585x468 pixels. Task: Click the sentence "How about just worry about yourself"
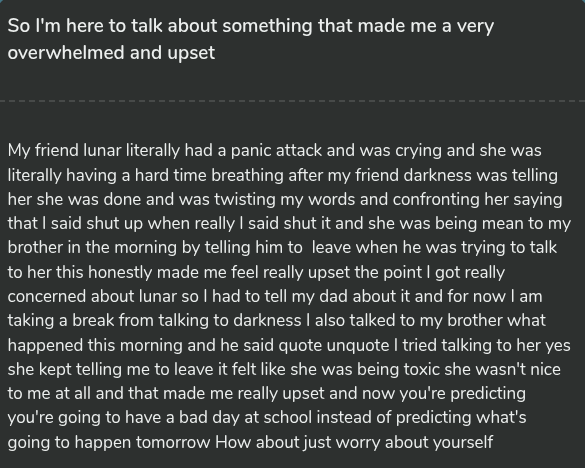[x=354, y=443]
